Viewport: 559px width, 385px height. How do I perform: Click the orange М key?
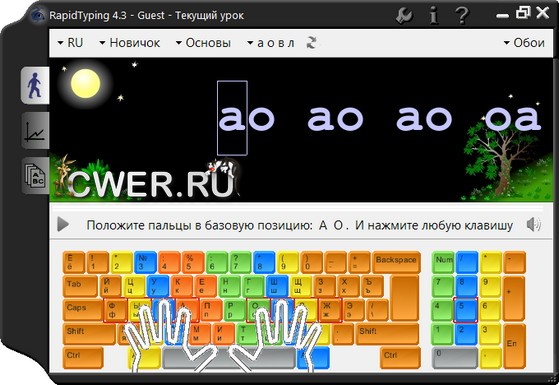coord(200,334)
